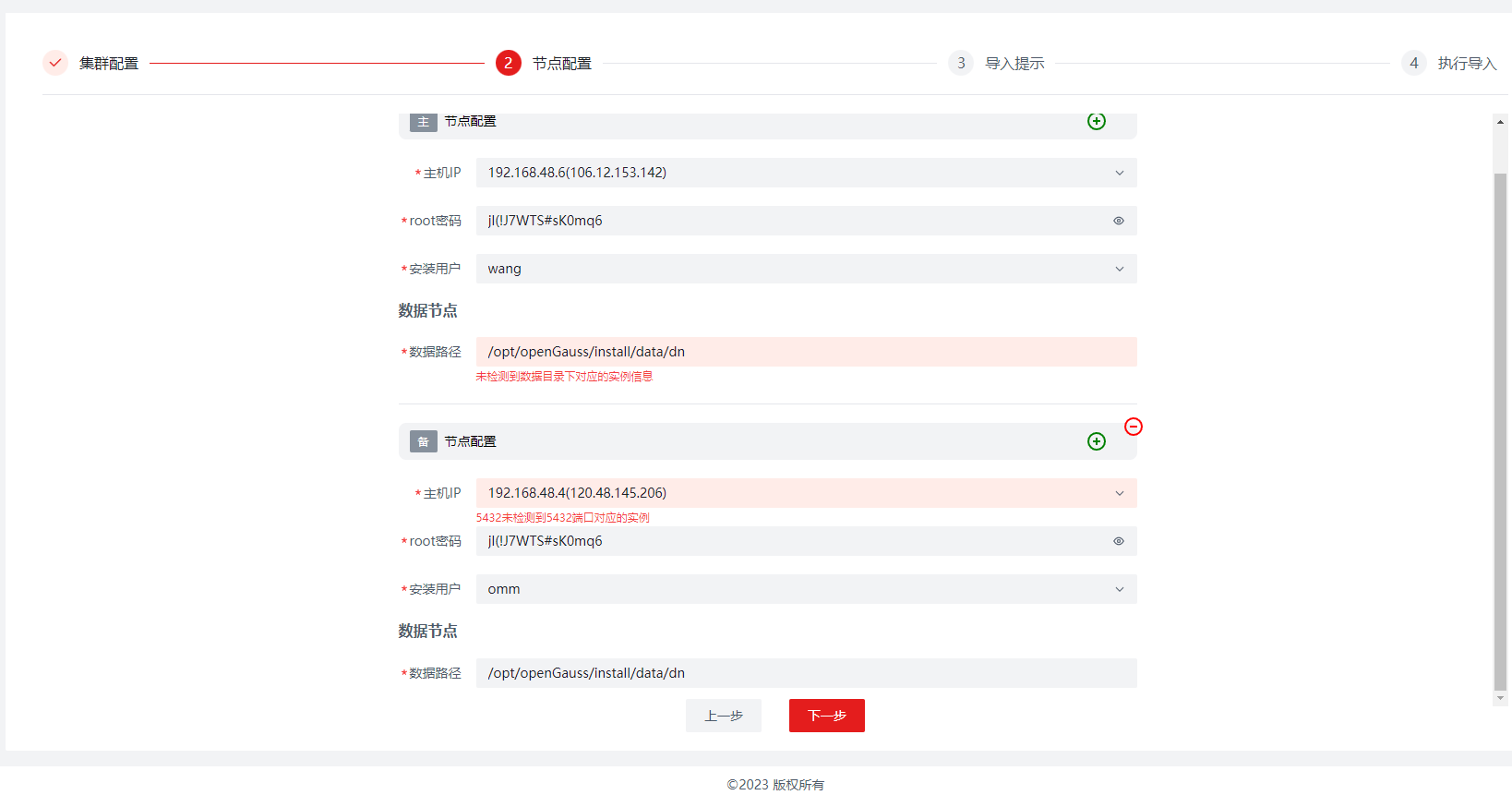The height and width of the screenshot is (795, 1512).
Task: Click green plus icon in primary node header
Action: 1096,122
